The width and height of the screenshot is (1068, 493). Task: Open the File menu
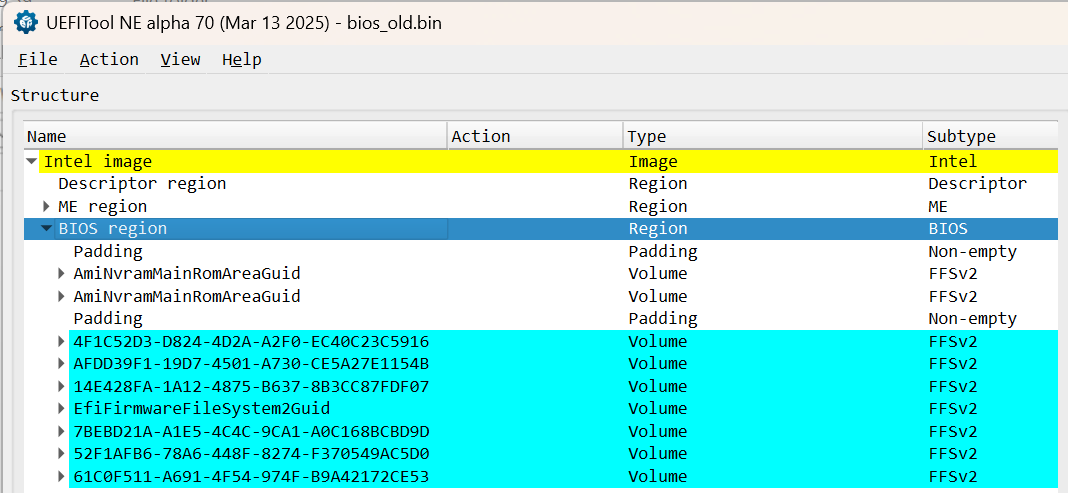click(37, 59)
